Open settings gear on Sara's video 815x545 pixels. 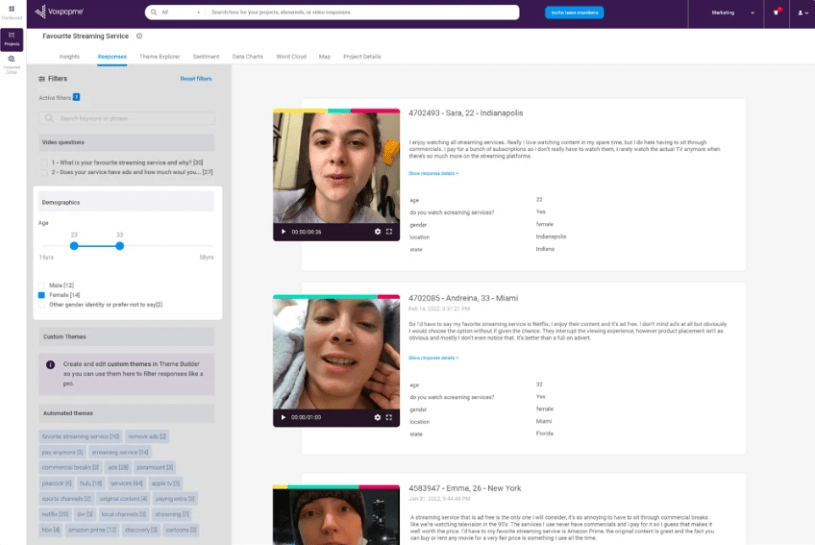point(378,232)
